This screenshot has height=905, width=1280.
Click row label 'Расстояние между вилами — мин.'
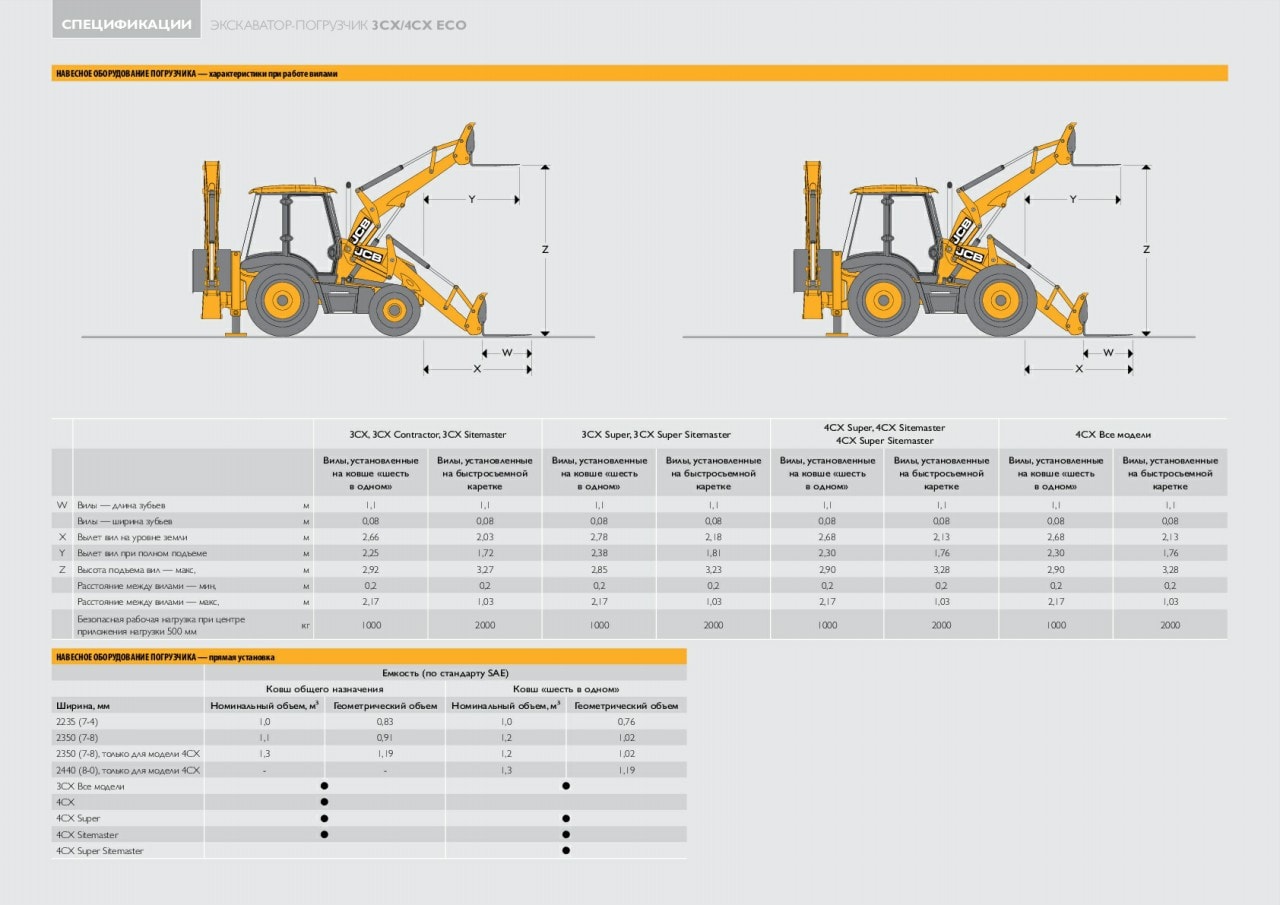(x=147, y=585)
